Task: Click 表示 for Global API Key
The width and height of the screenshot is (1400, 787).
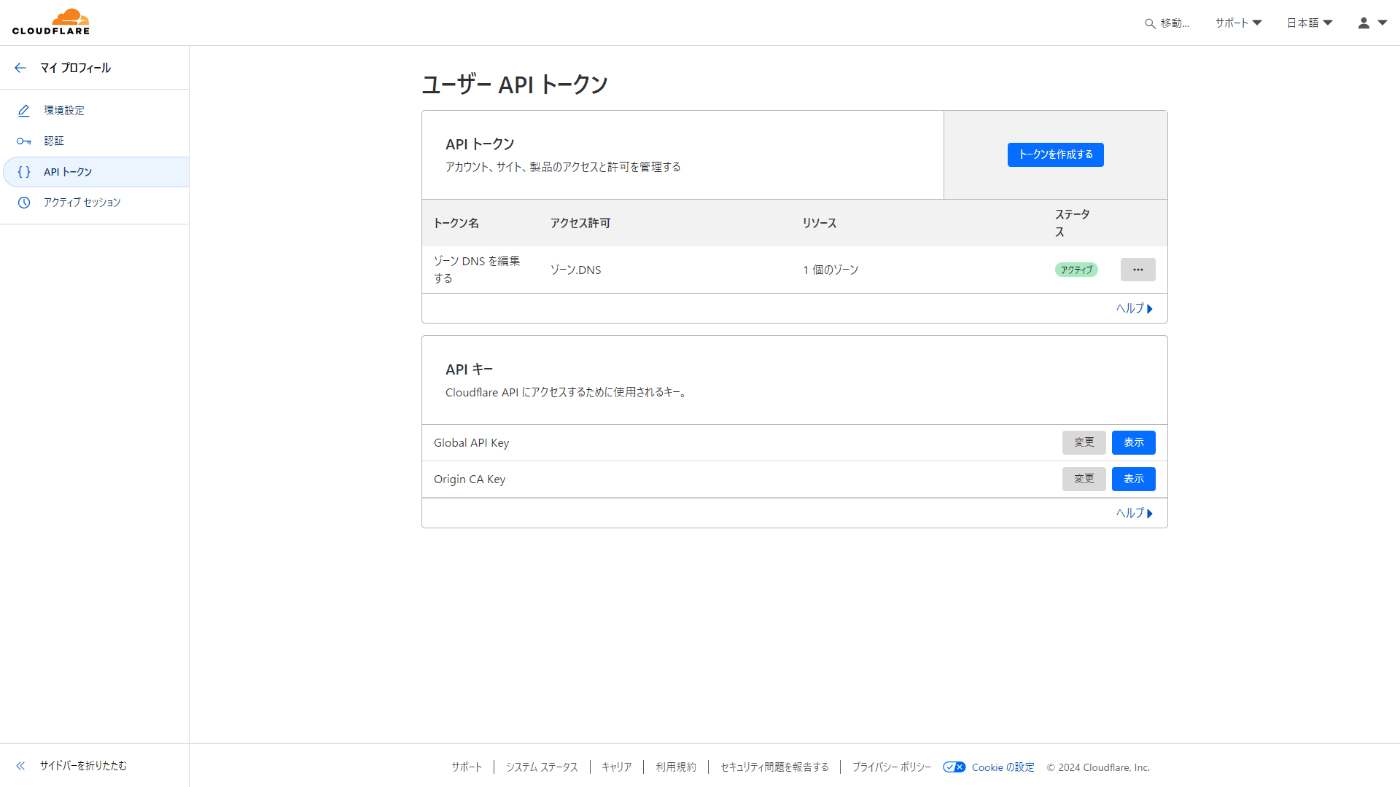Action: [1133, 443]
